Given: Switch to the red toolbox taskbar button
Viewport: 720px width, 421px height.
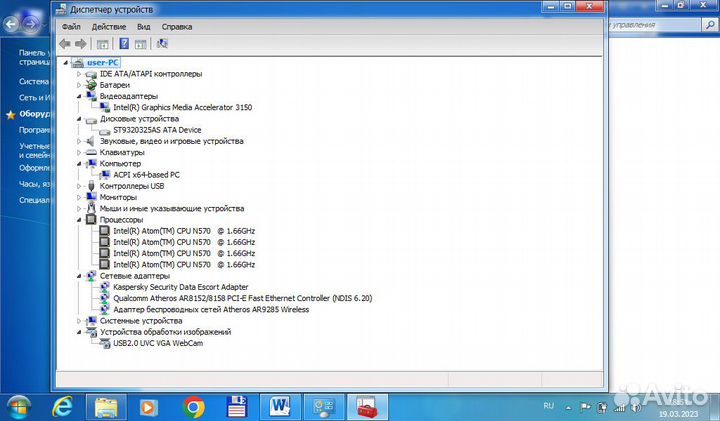Looking at the screenshot, I should coord(367,407).
